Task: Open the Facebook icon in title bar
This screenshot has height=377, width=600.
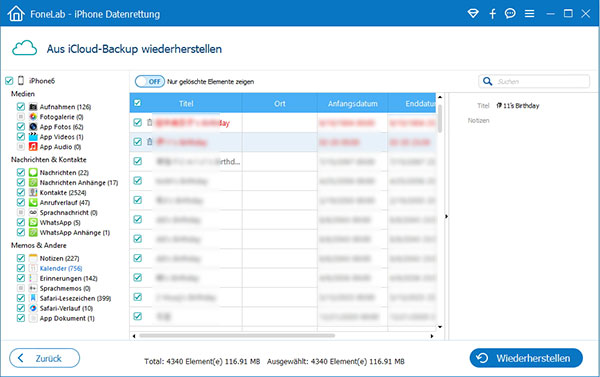Action: 492,14
